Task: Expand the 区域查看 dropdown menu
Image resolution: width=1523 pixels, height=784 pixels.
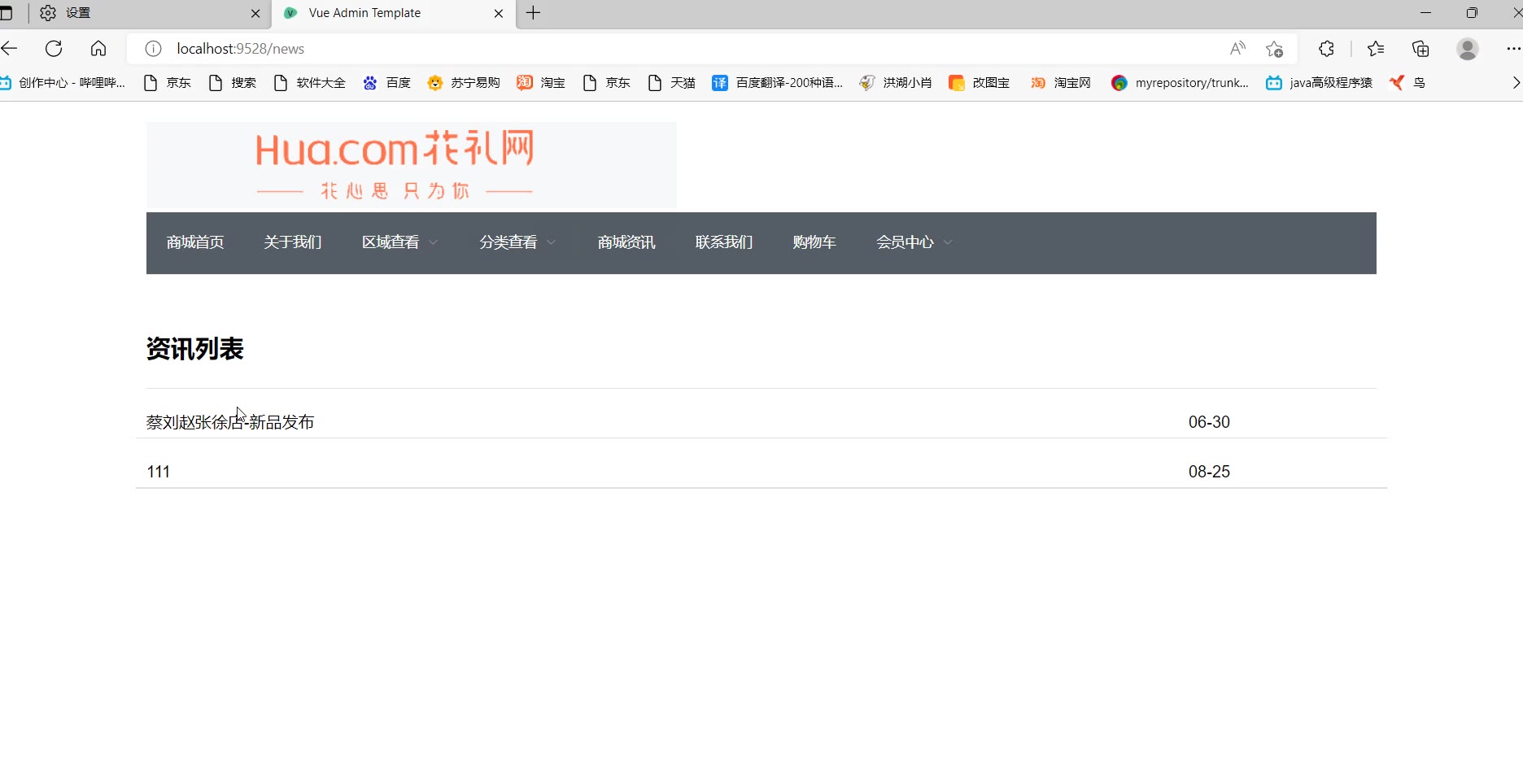Action: click(400, 242)
